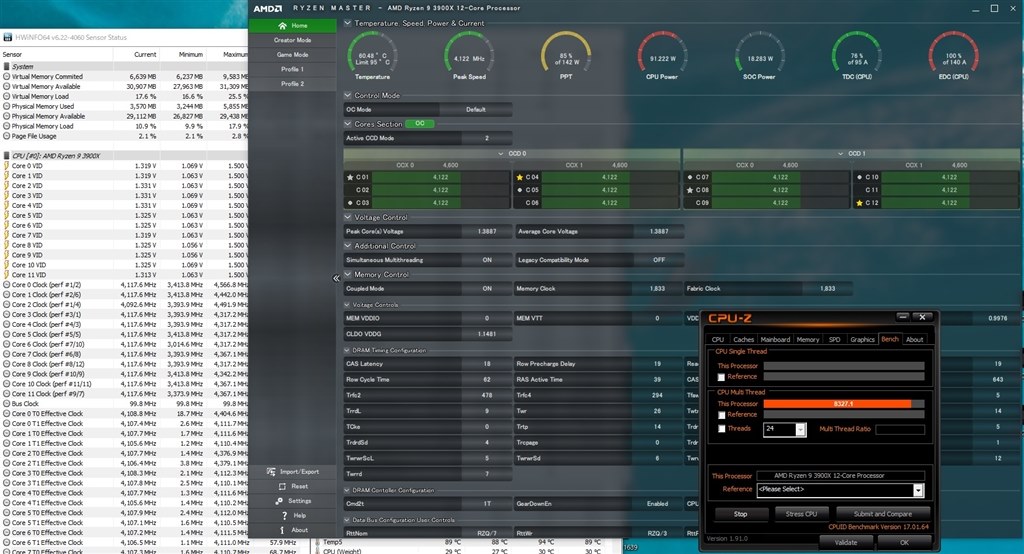Click the Bus Clock sensor icon in HWiNFO
The width and height of the screenshot is (1024, 554).
[7, 404]
